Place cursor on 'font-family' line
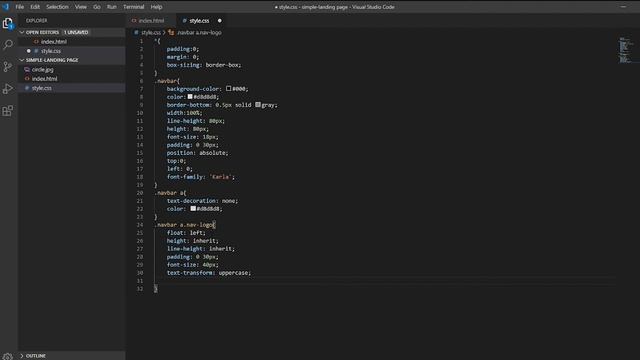Viewport: 640px width, 360px height. [201, 177]
